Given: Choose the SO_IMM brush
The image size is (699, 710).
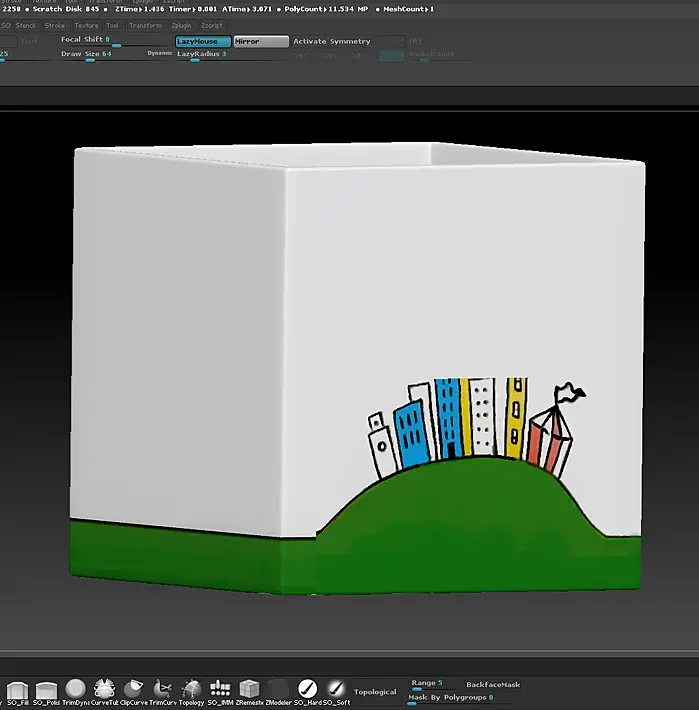Looking at the screenshot, I should (220, 689).
